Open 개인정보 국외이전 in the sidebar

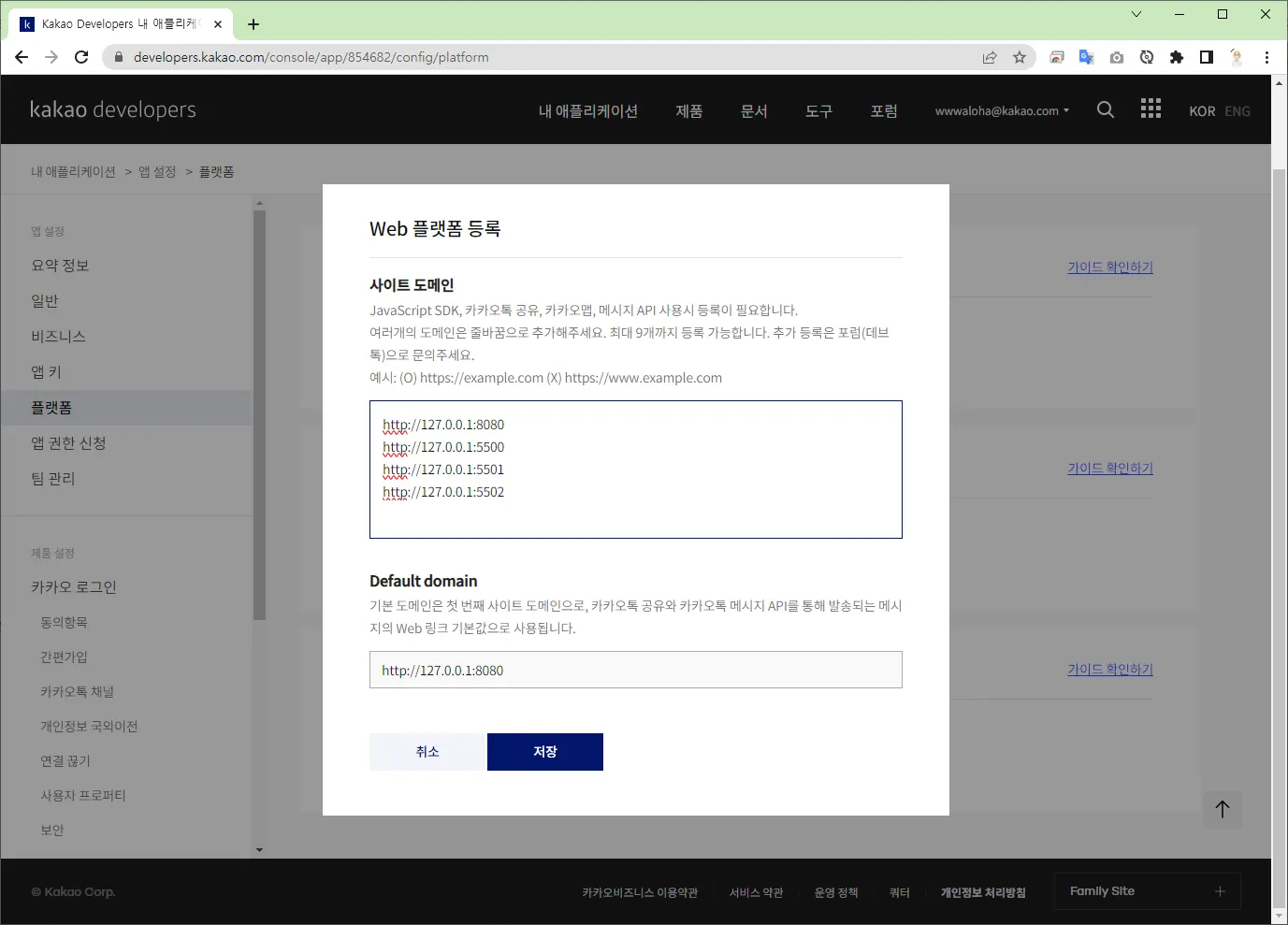coord(89,726)
